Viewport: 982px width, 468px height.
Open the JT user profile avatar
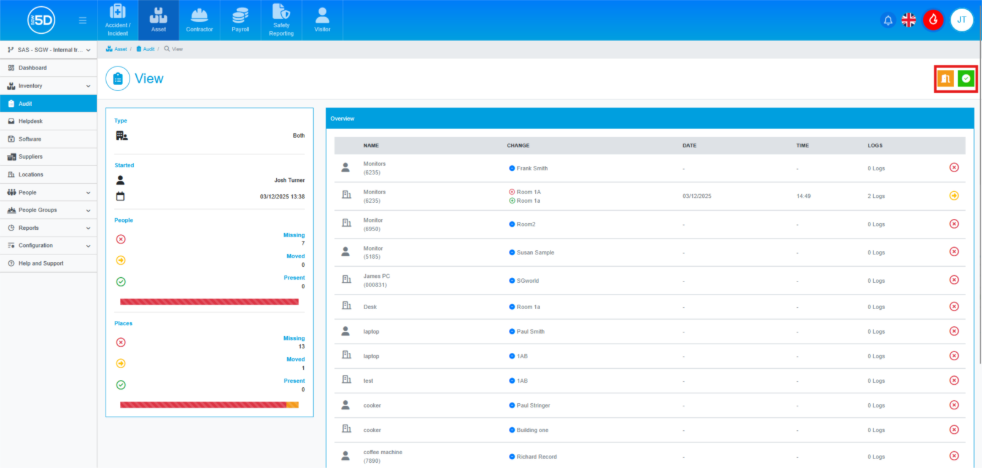[x=961, y=20]
